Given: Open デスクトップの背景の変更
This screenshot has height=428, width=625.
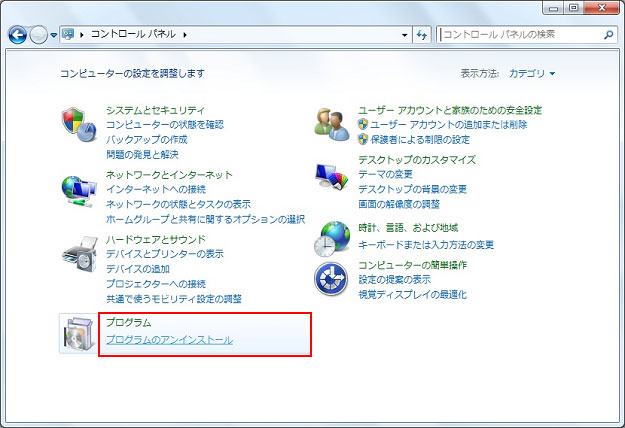Looking at the screenshot, I should (x=412, y=189).
